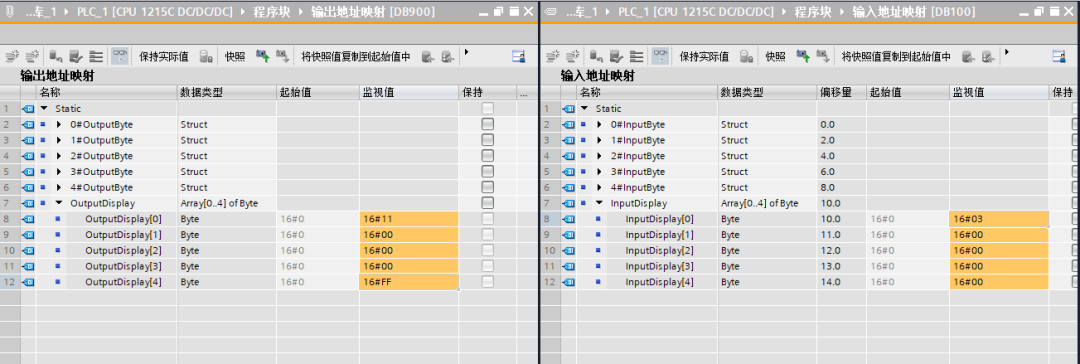Toggle expanded mode icon in DB100 toolbar

click(636, 57)
